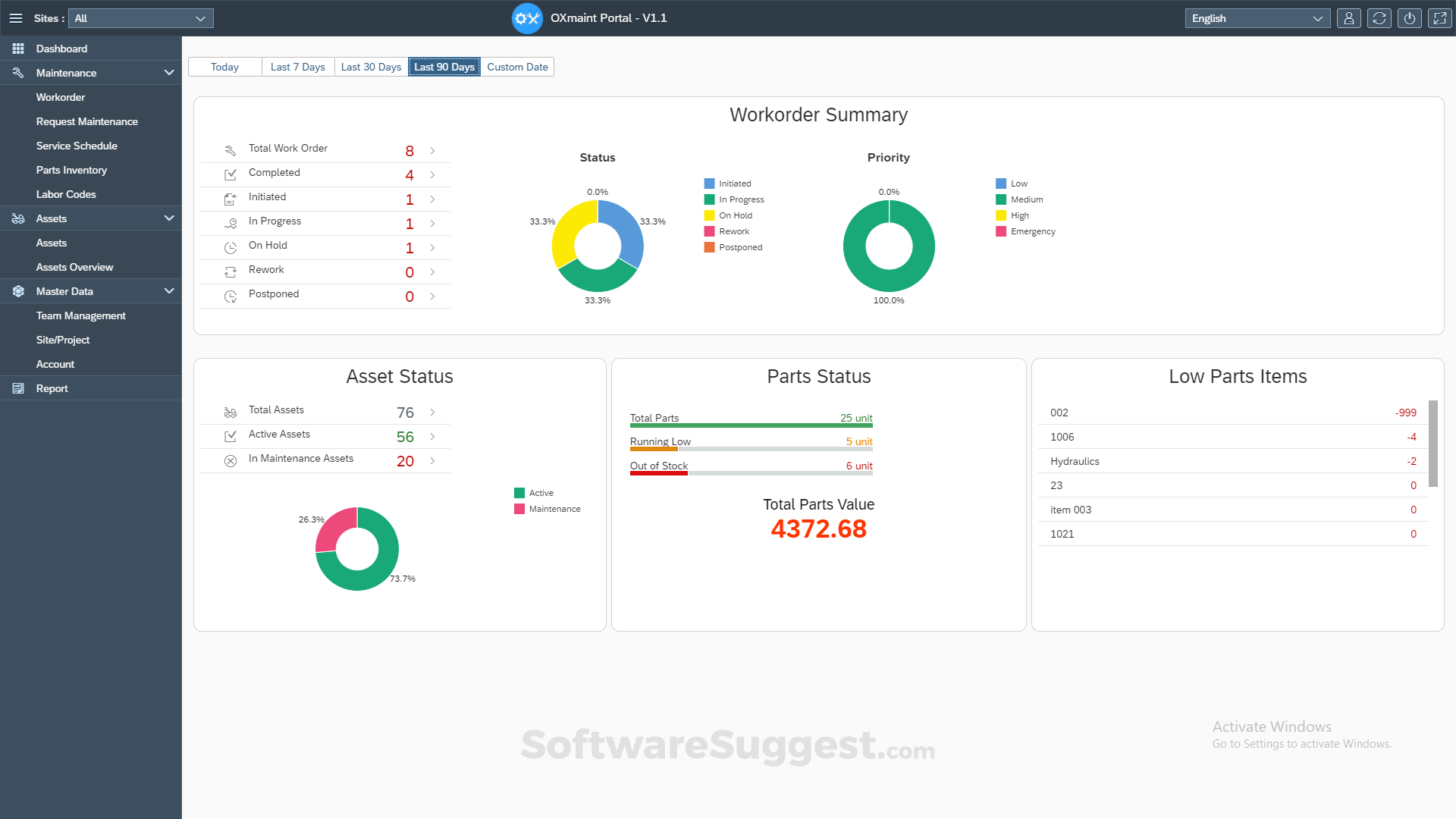The image size is (1456, 819).
Task: Click the Dashboard grid icon
Action: pyautogui.click(x=18, y=49)
